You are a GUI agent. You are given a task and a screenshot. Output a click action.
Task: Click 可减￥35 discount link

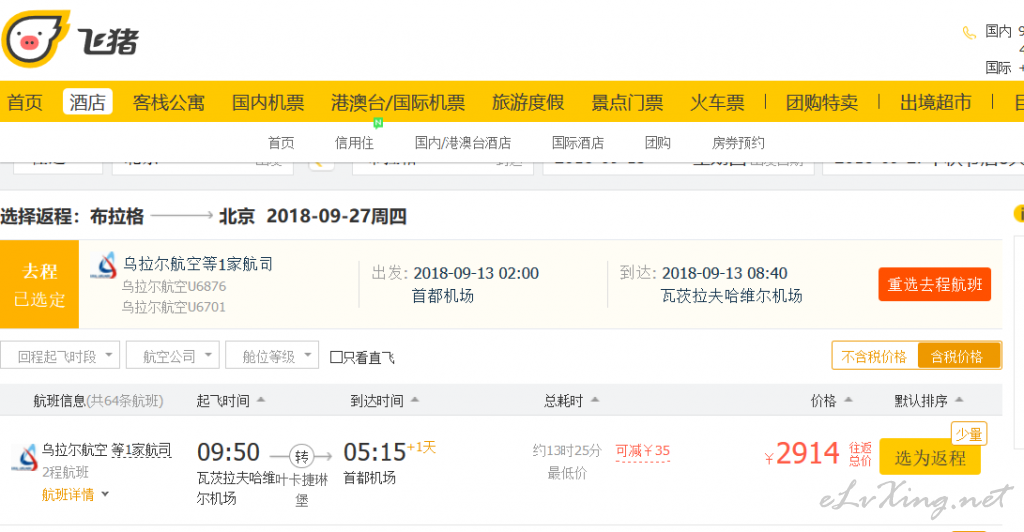pos(643,451)
